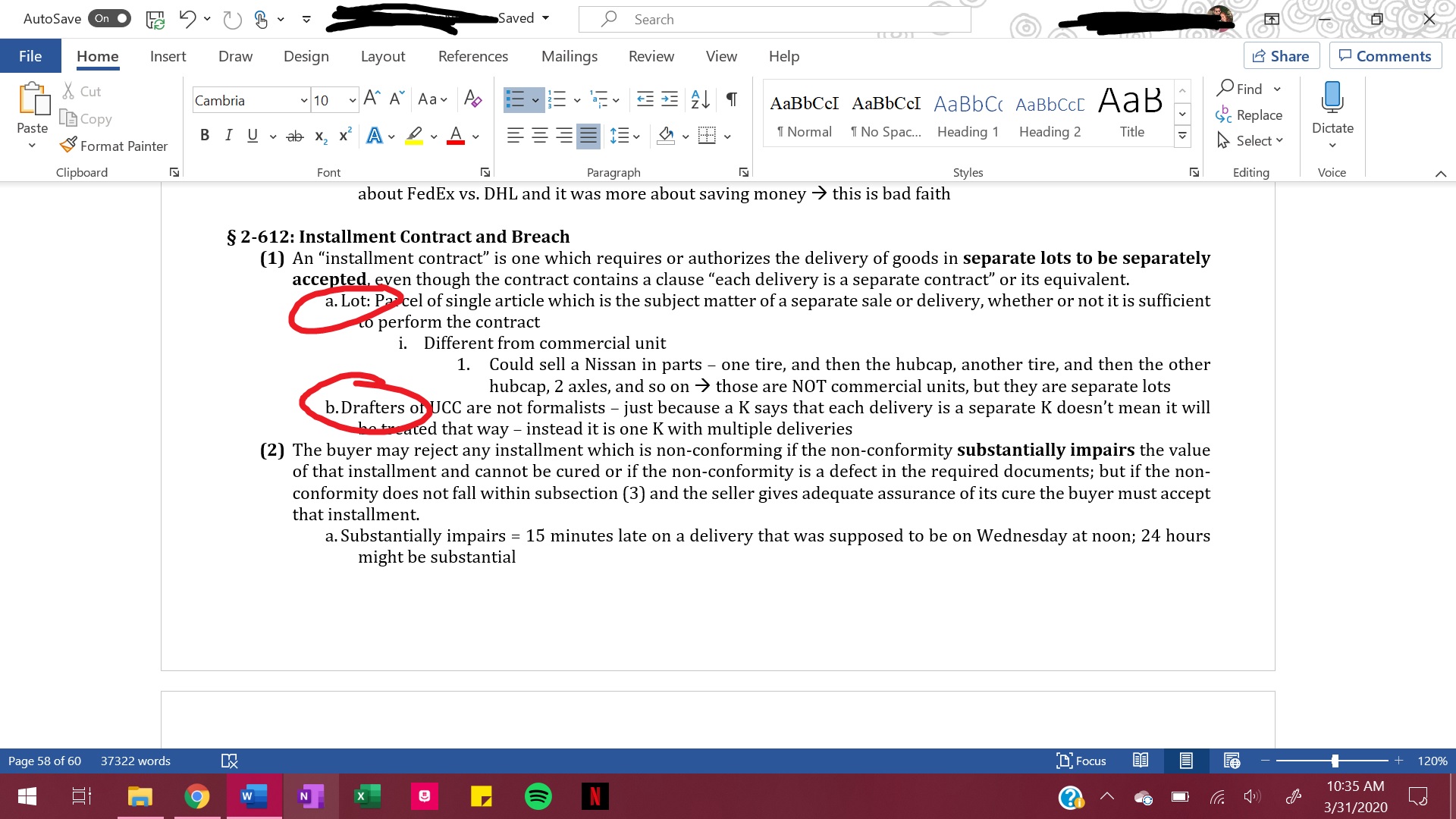Viewport: 1456px width, 819px height.
Task: Click the zoom slider handle
Action: click(x=1335, y=761)
